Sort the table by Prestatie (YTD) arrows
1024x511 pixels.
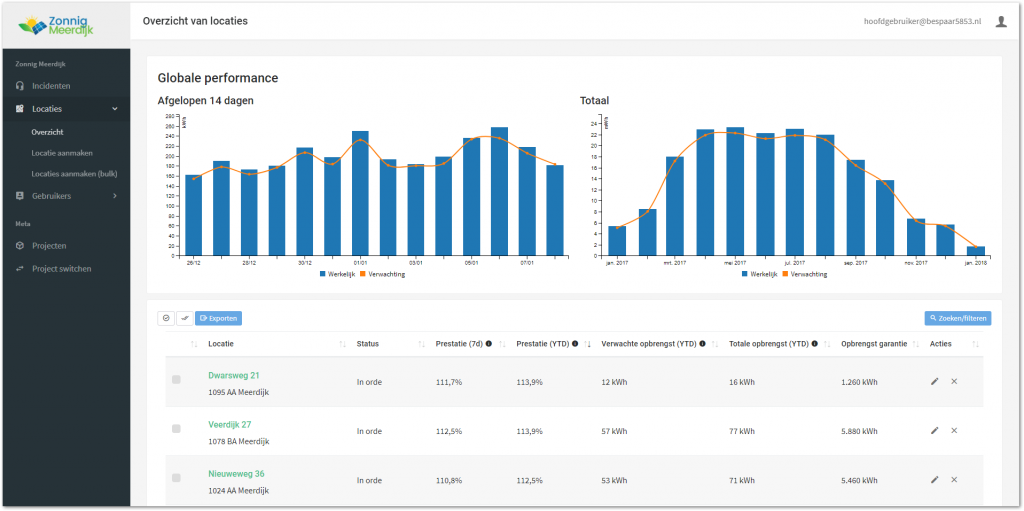tap(588, 344)
